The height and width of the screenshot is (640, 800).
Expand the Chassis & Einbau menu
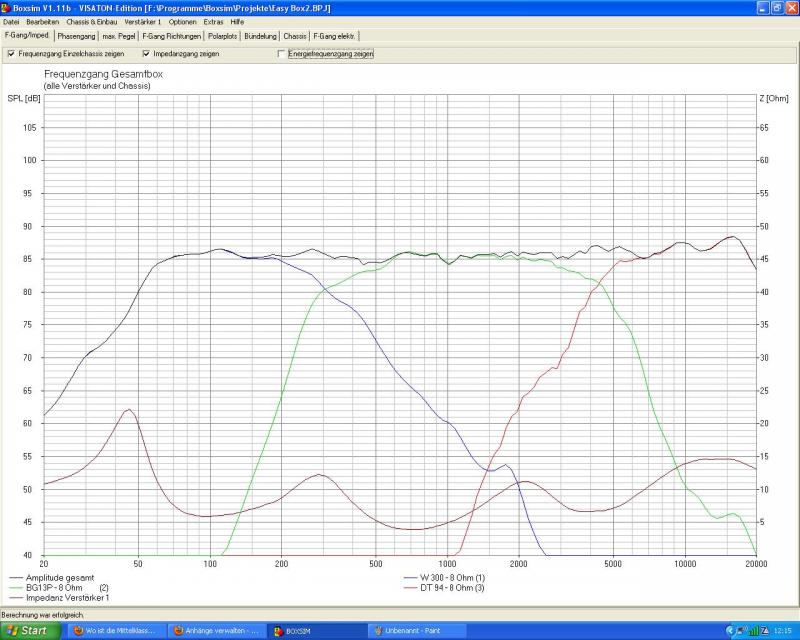(x=92, y=21)
